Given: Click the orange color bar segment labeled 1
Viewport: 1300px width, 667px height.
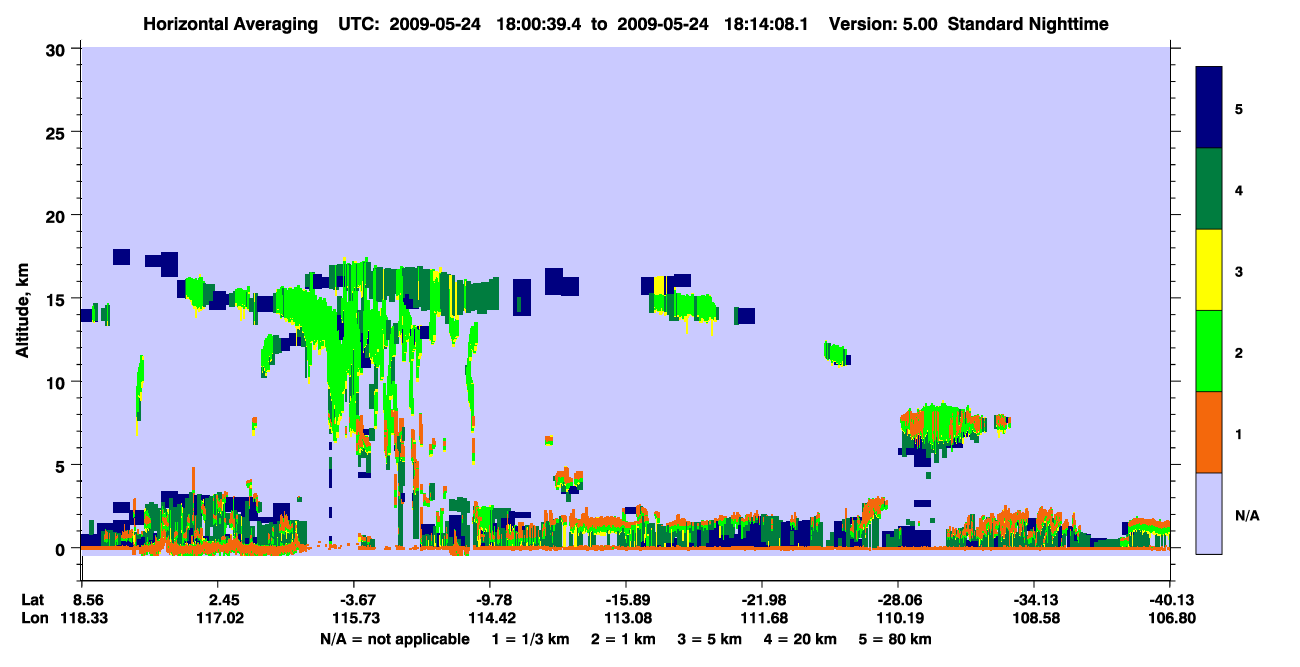Looking at the screenshot, I should coord(1209,432).
